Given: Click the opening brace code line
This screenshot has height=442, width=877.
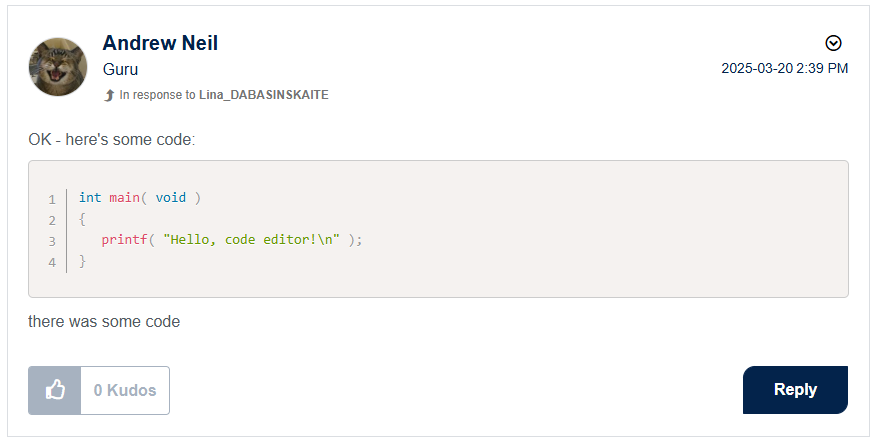Looking at the screenshot, I should 83,219.
